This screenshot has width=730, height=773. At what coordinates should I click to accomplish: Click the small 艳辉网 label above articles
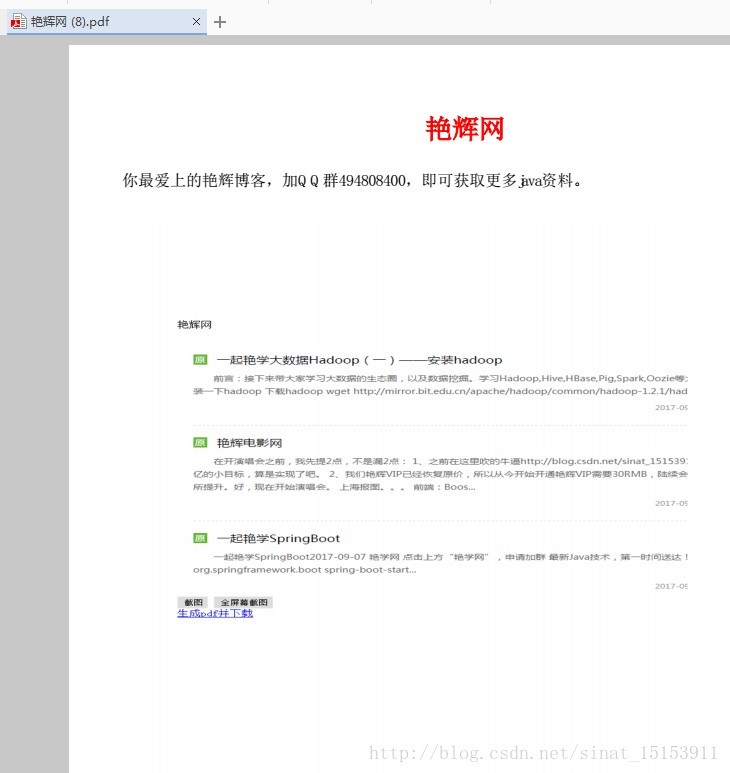coord(194,324)
